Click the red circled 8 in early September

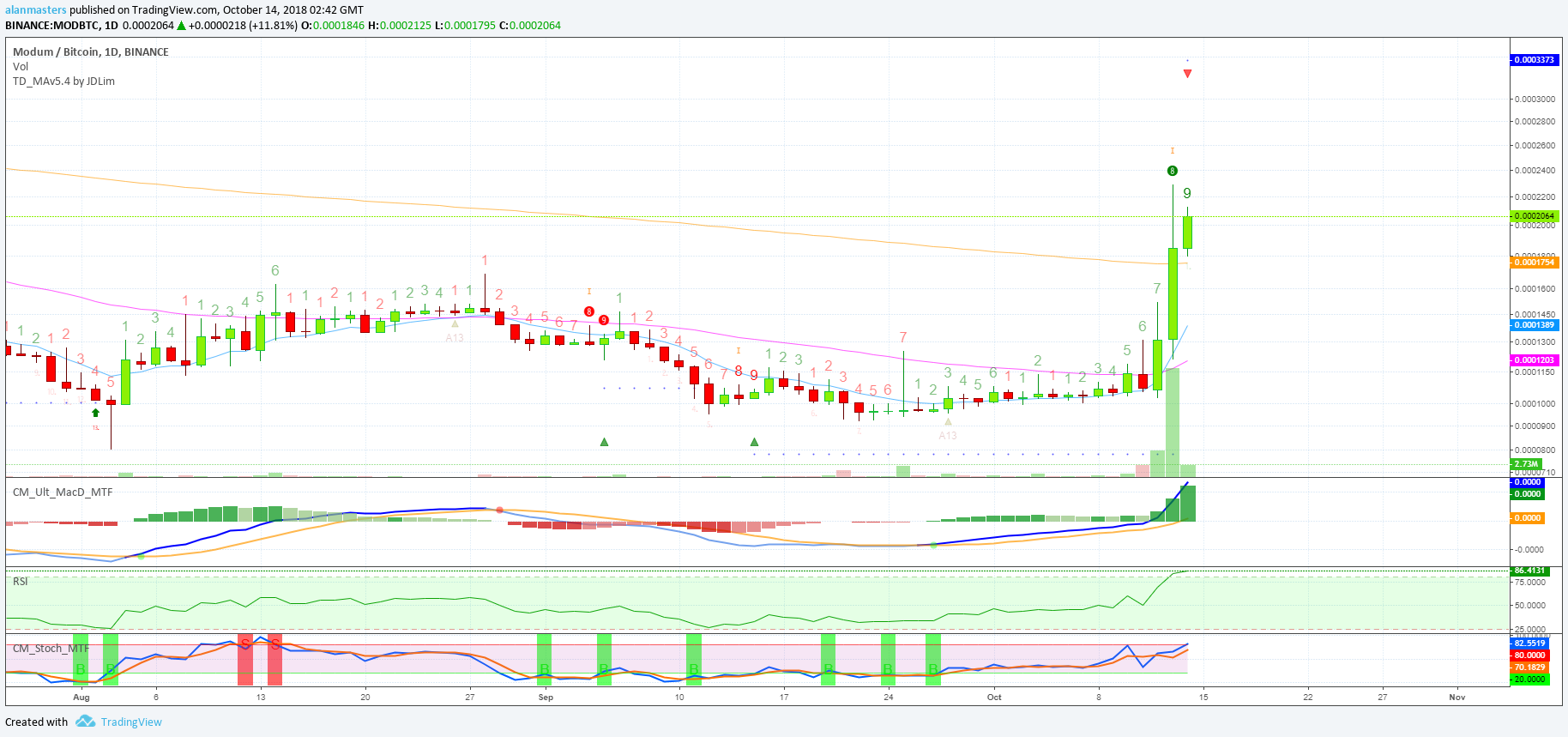point(589,311)
